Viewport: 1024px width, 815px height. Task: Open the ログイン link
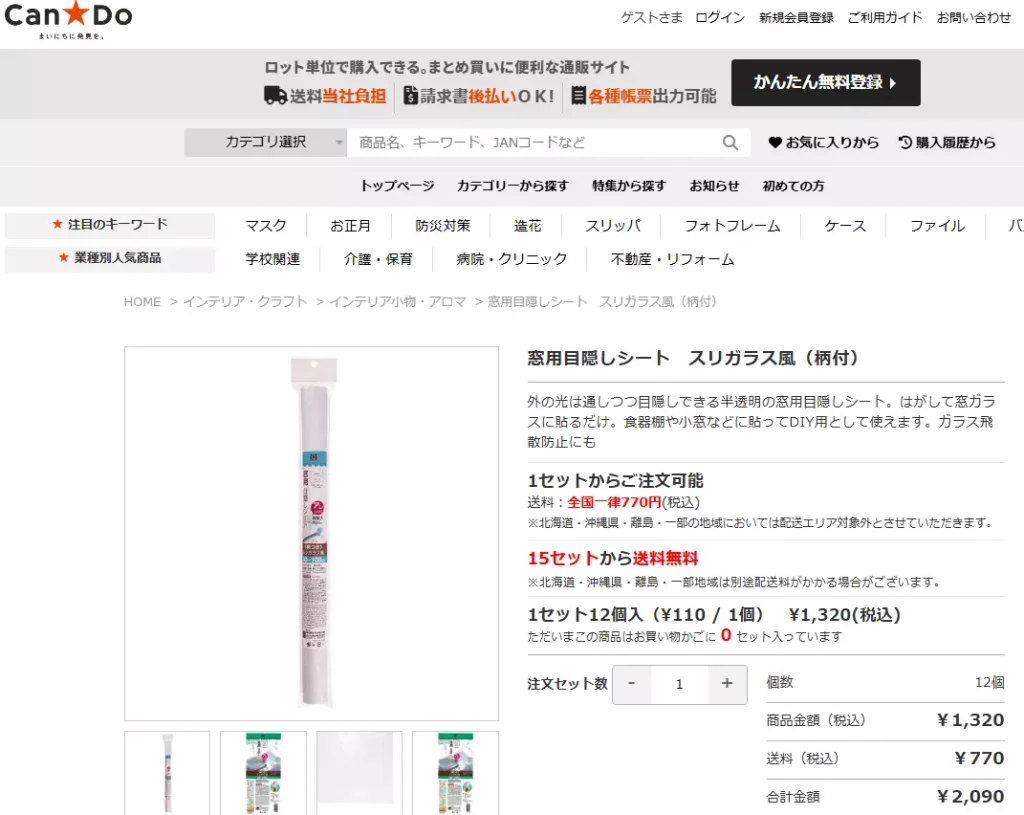tap(720, 18)
